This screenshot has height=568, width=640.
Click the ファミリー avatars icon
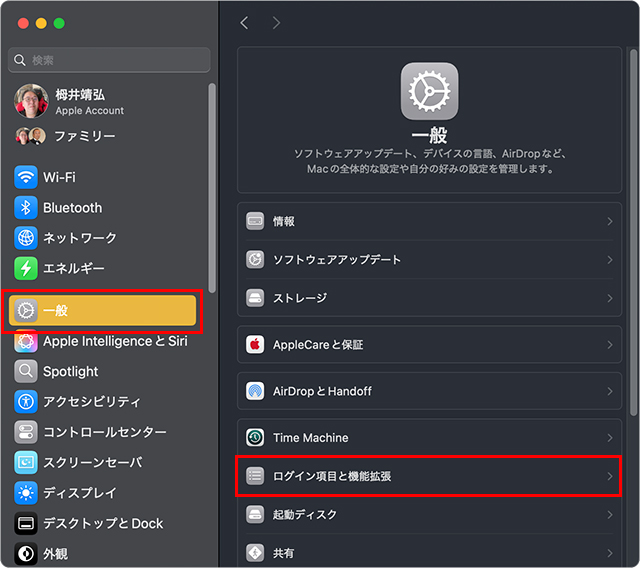(30, 136)
